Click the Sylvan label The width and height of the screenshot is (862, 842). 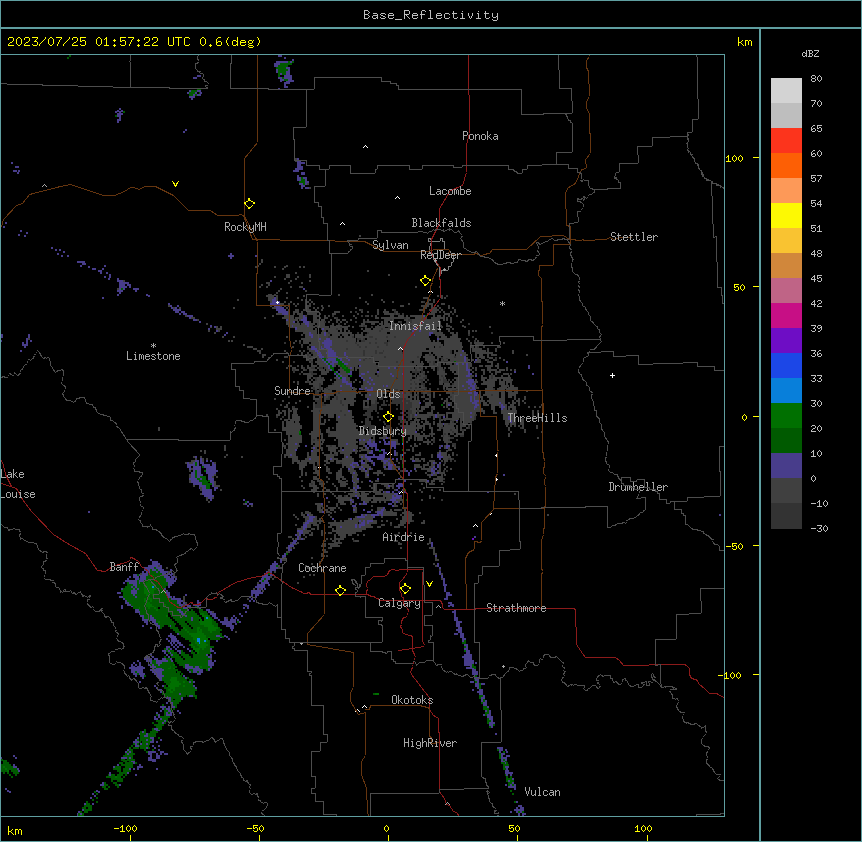tap(390, 245)
